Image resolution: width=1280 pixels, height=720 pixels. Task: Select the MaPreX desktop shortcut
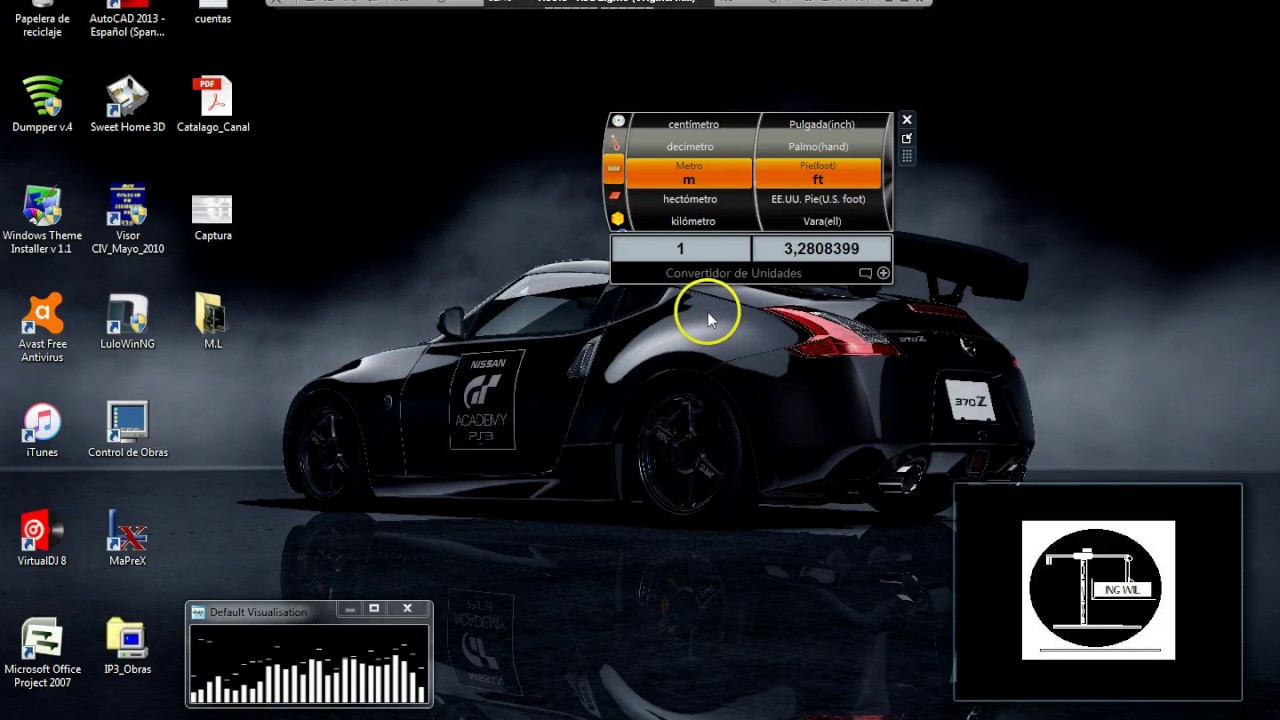pyautogui.click(x=127, y=538)
